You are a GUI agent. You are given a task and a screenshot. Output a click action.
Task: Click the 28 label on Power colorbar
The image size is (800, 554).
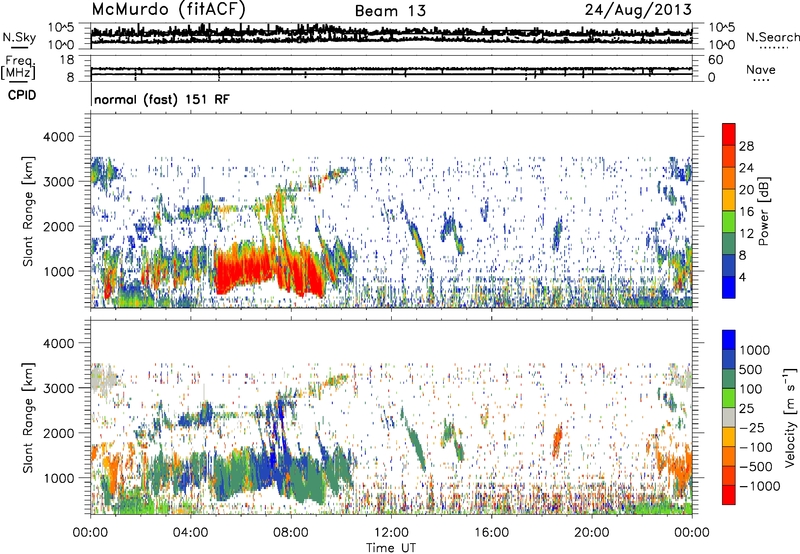[746, 146]
